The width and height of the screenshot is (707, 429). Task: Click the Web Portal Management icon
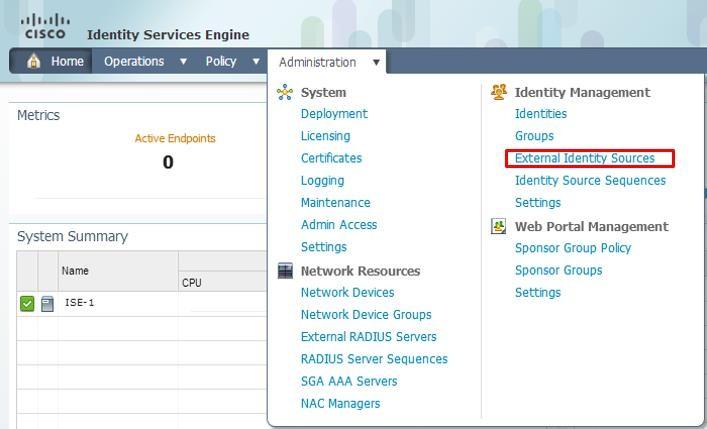[x=498, y=226]
